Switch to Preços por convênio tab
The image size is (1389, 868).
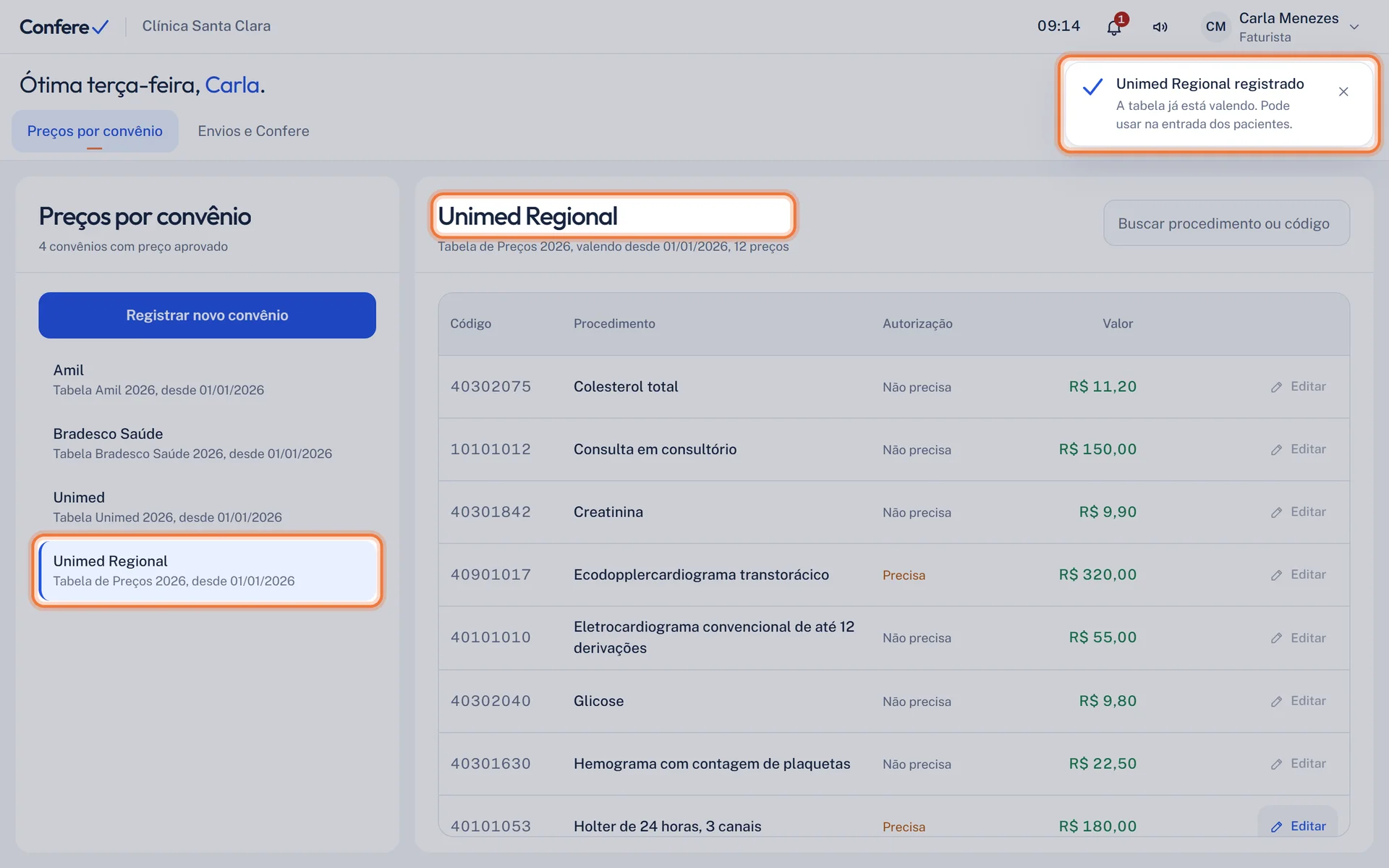95,131
